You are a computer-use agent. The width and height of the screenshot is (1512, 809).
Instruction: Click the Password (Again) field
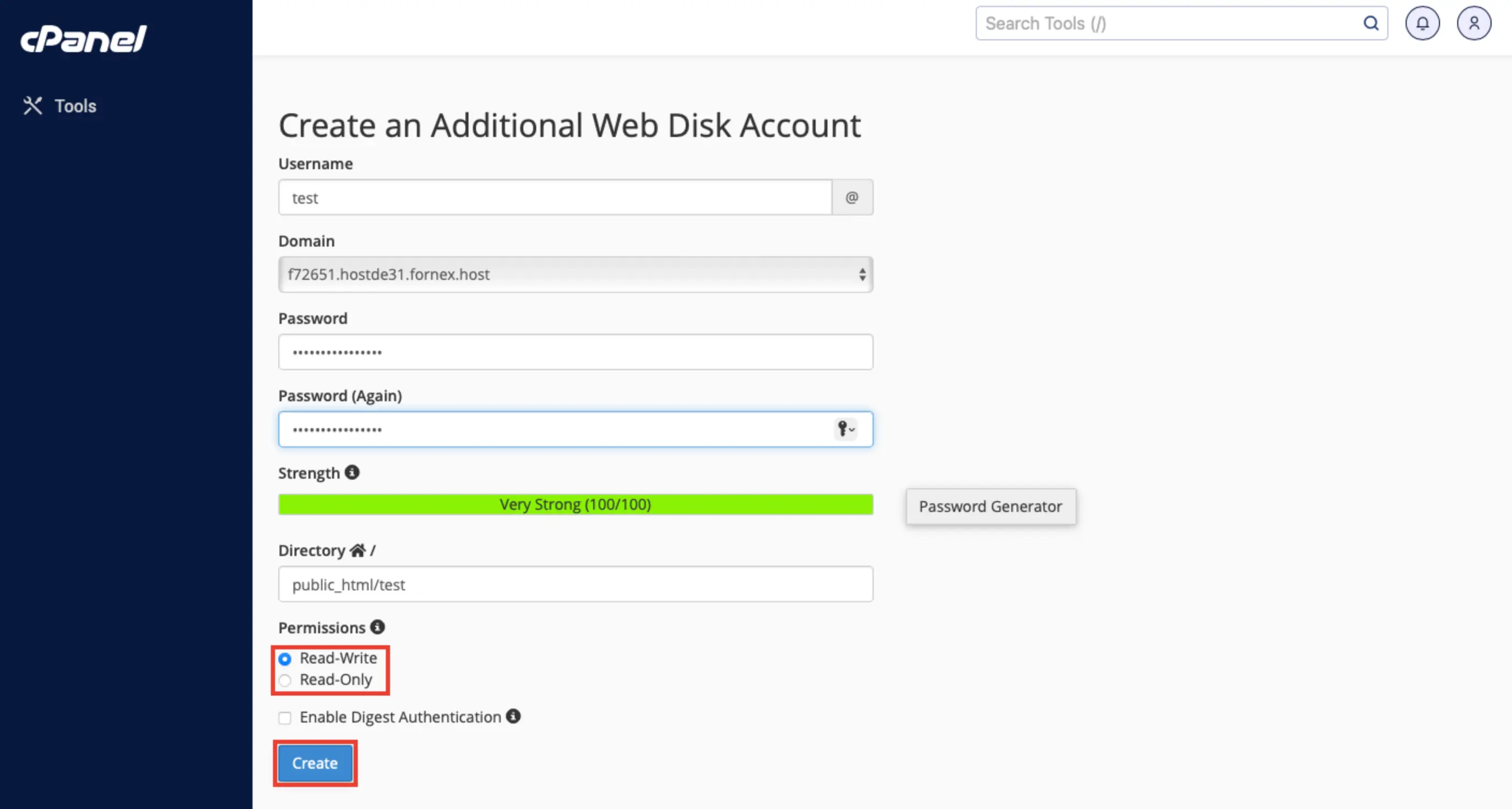(x=576, y=429)
